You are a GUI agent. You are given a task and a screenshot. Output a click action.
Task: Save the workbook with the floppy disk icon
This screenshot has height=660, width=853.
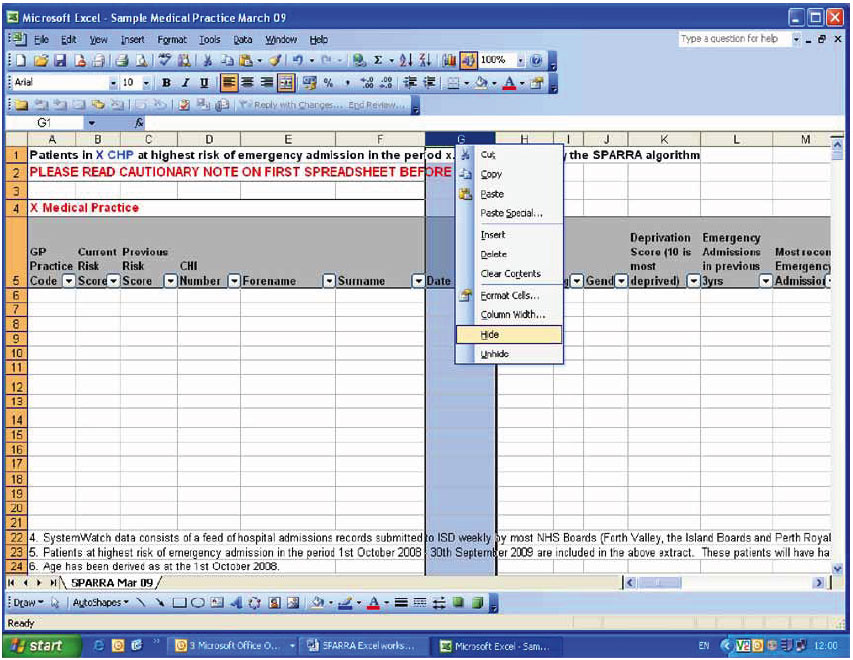coord(60,60)
